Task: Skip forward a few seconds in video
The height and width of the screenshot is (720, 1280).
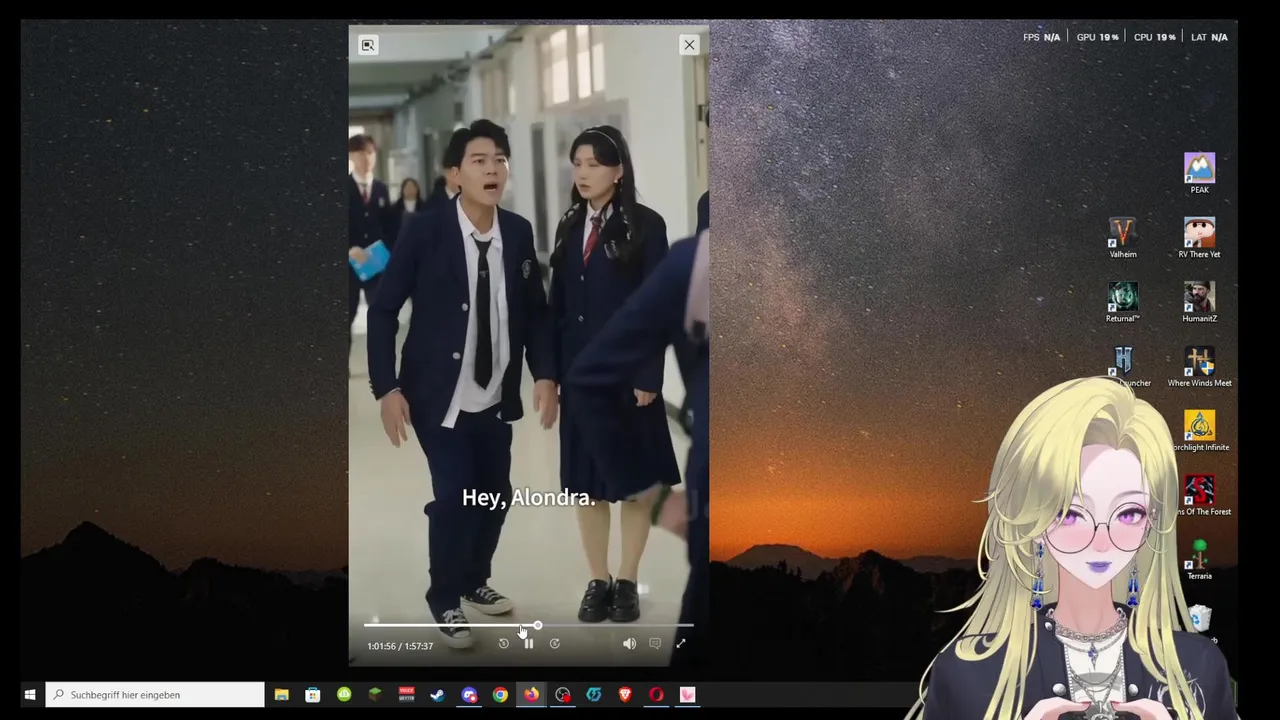Action: tap(555, 644)
